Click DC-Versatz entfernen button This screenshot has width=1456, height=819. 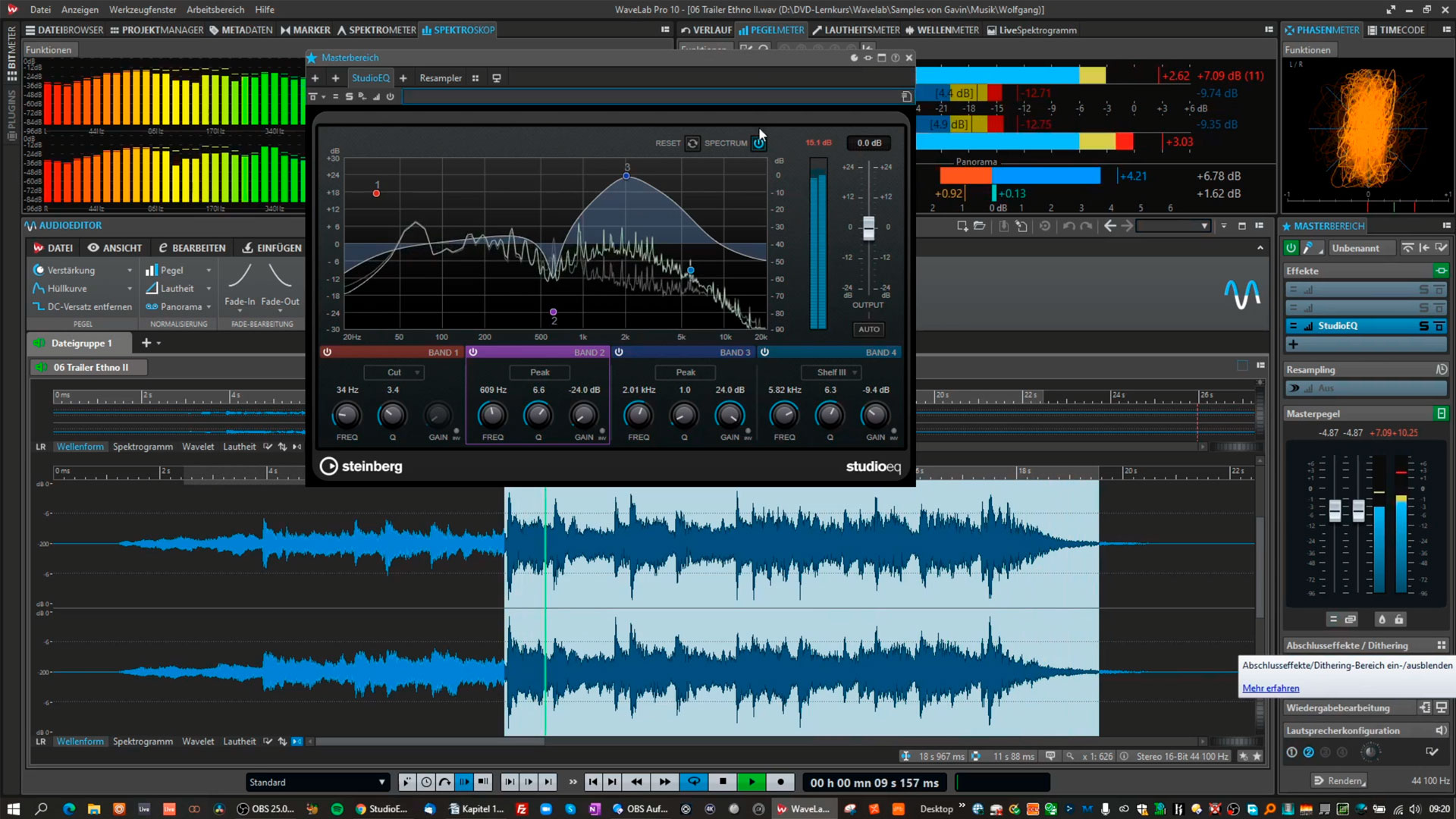tap(82, 307)
